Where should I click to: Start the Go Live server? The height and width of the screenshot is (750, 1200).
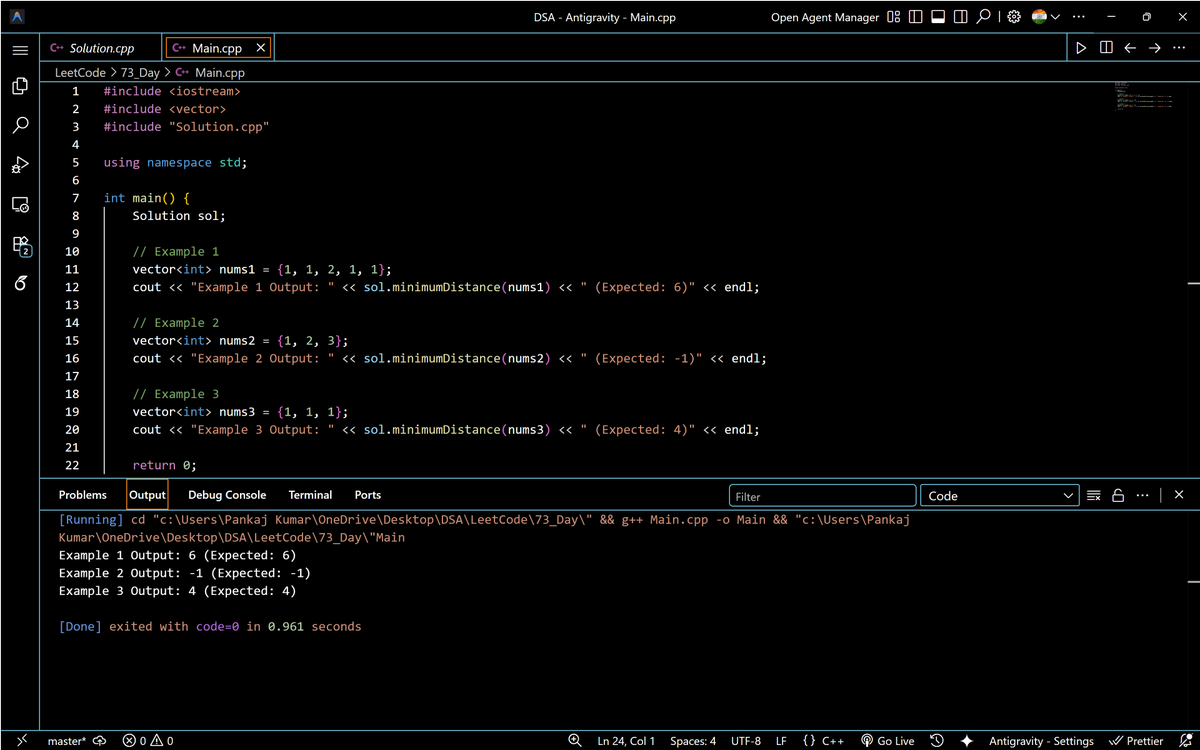point(887,741)
